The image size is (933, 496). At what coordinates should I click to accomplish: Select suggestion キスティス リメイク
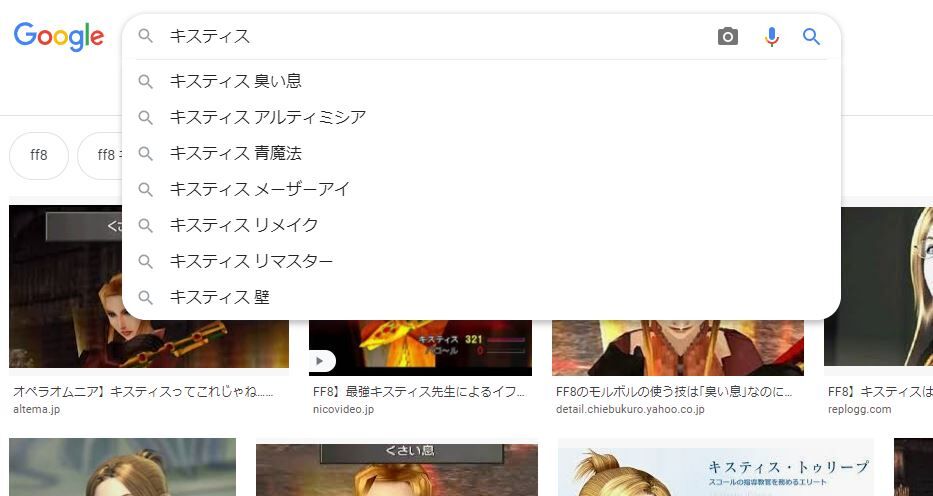(481, 225)
